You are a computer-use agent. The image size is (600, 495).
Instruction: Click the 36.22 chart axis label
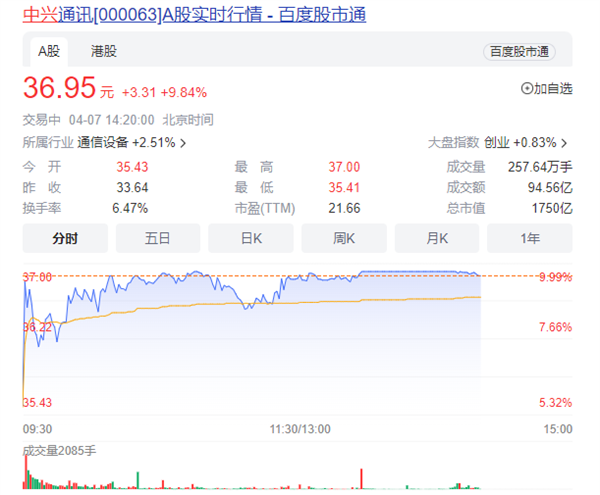point(37,327)
